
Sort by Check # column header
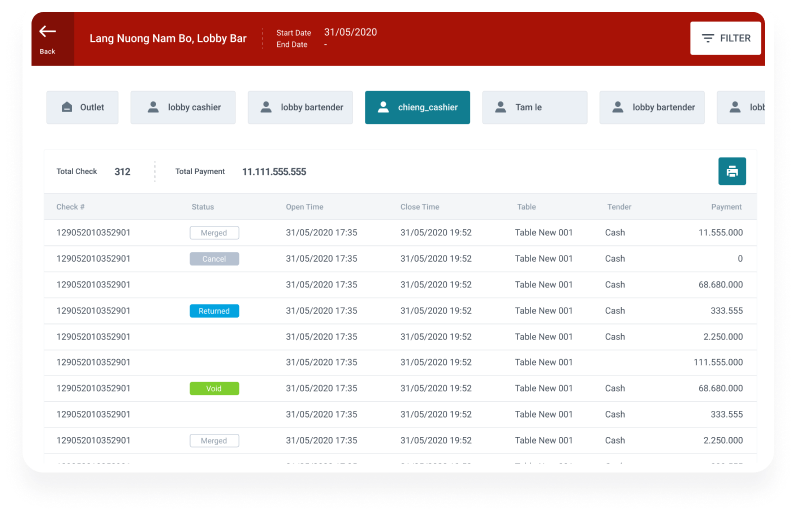click(x=70, y=207)
